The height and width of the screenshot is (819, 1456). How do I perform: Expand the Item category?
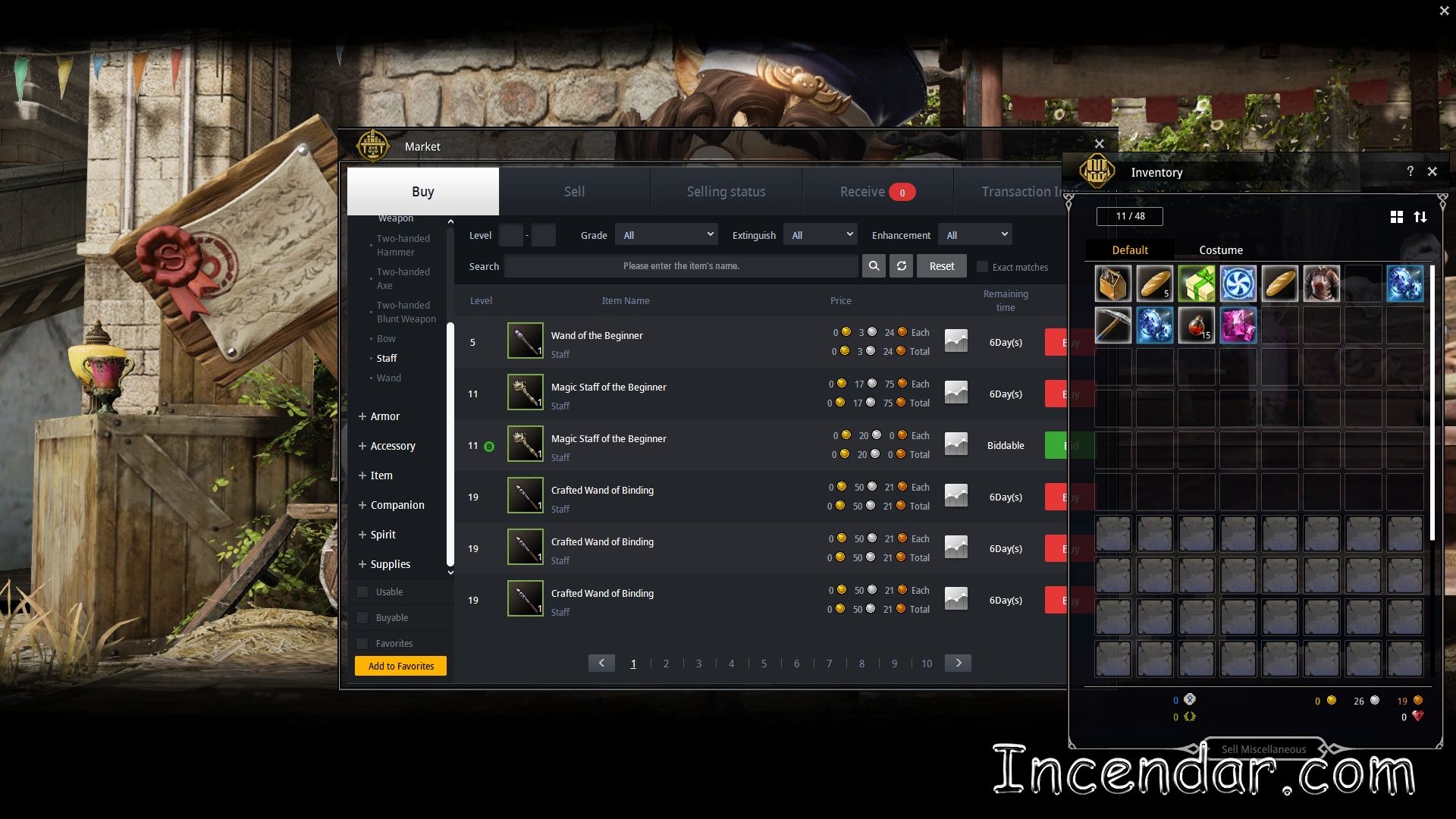tap(375, 475)
